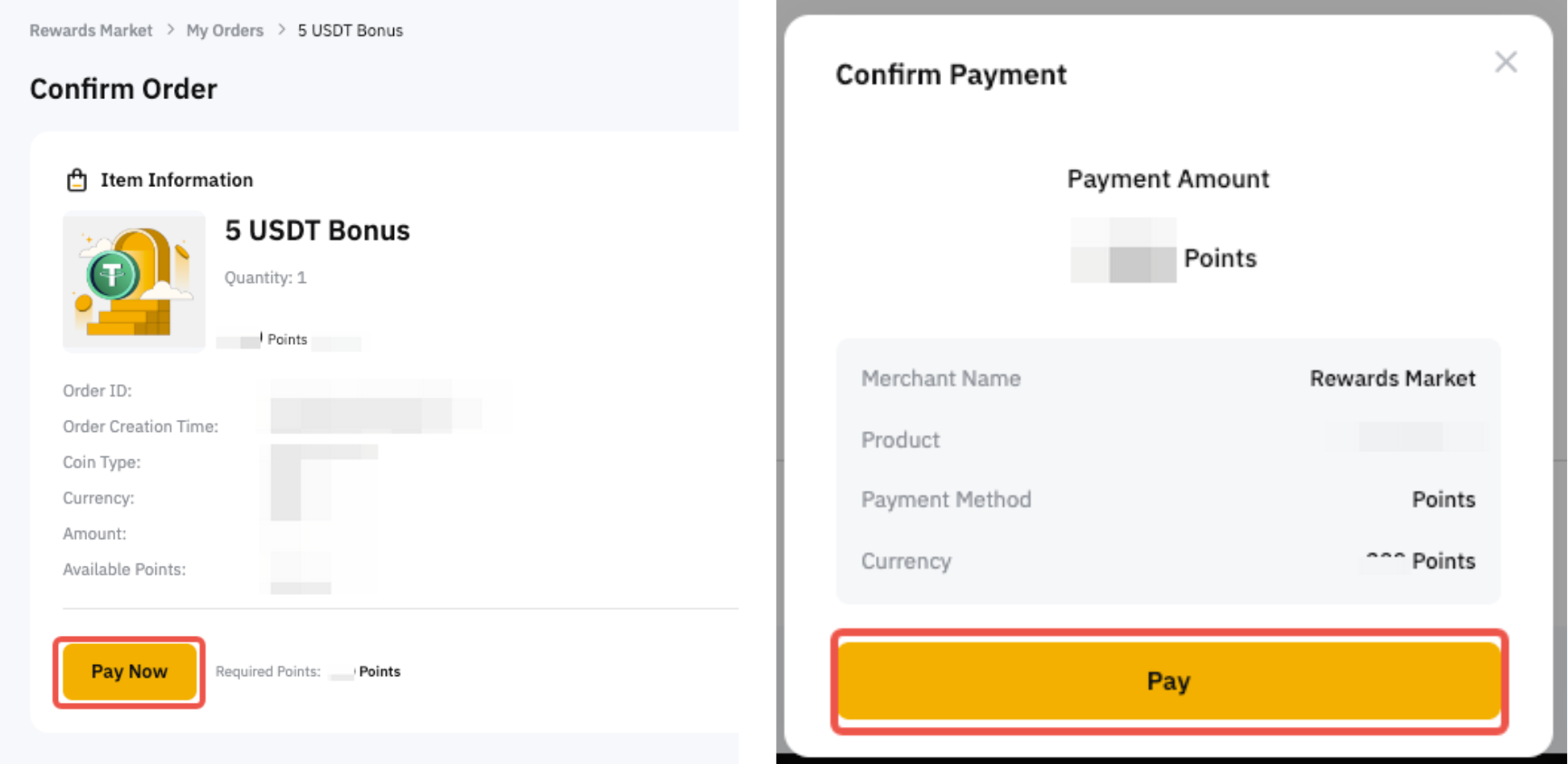The height and width of the screenshot is (764, 1568).
Task: Go to My Orders breadcrumb
Action: tap(225, 31)
